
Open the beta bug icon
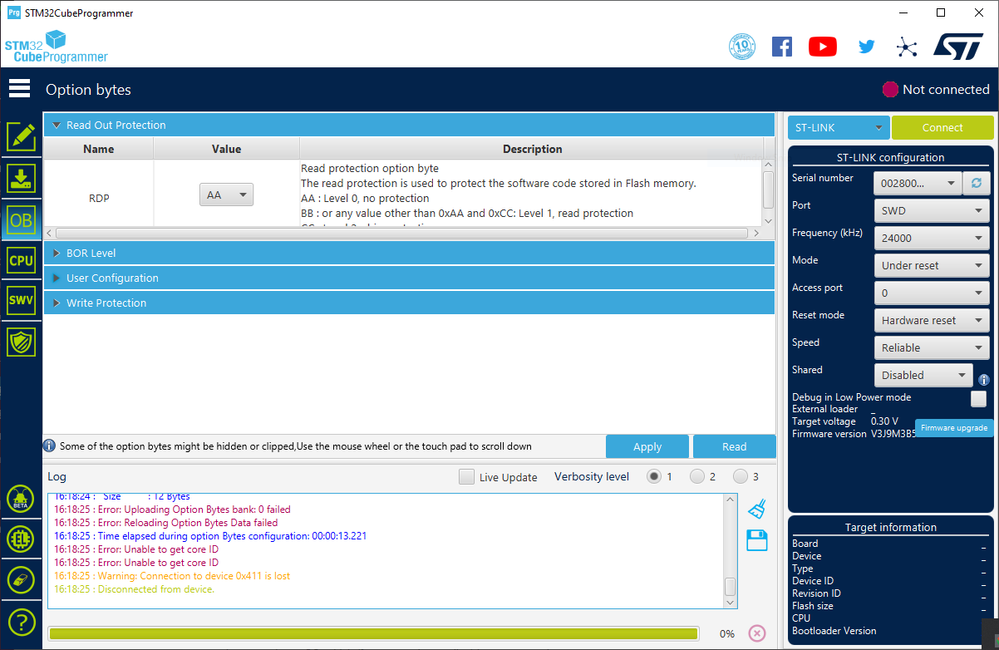(21, 498)
